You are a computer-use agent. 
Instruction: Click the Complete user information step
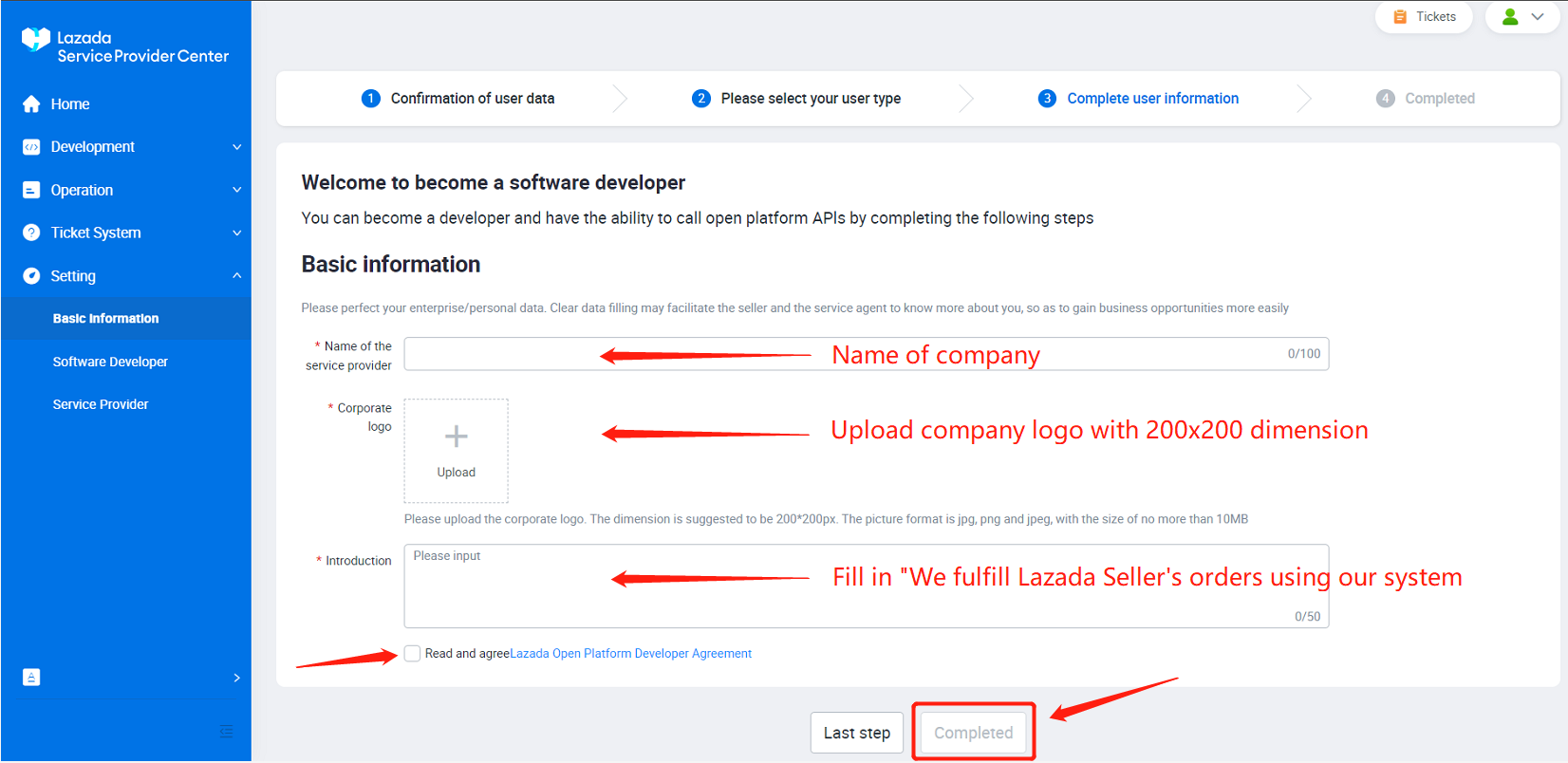click(1153, 99)
